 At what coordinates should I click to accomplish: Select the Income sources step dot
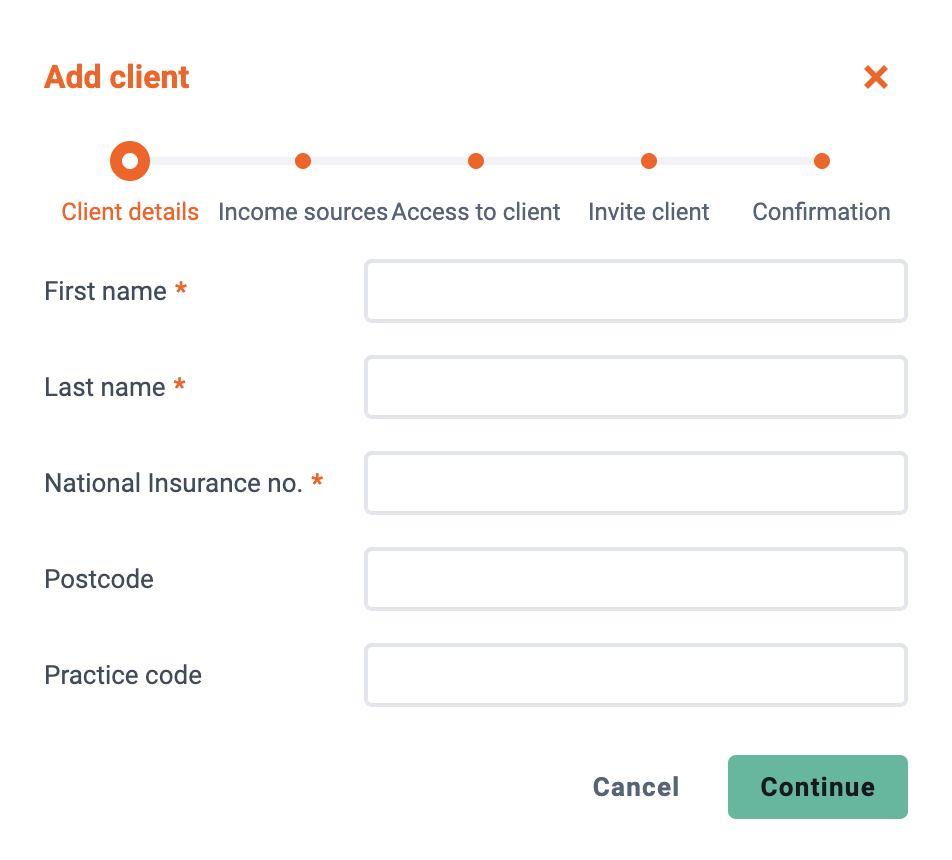click(x=303, y=161)
